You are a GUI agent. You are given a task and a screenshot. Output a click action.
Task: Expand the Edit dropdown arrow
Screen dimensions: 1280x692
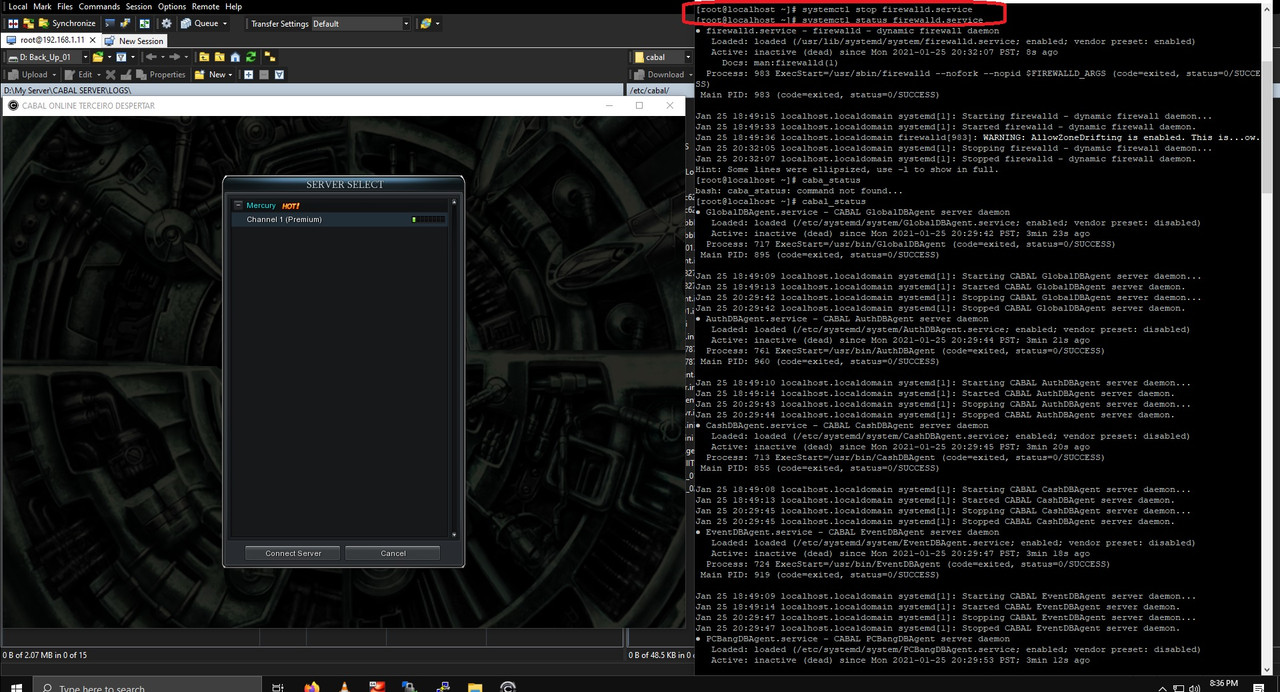(99, 74)
